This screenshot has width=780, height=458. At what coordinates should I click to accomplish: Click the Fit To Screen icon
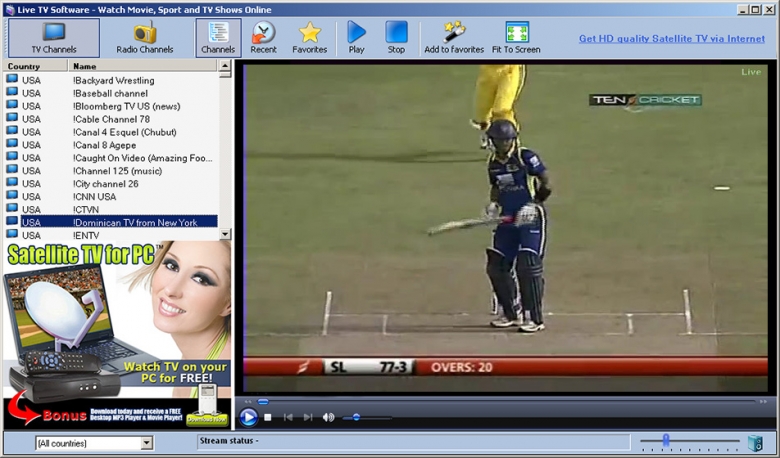pos(516,37)
